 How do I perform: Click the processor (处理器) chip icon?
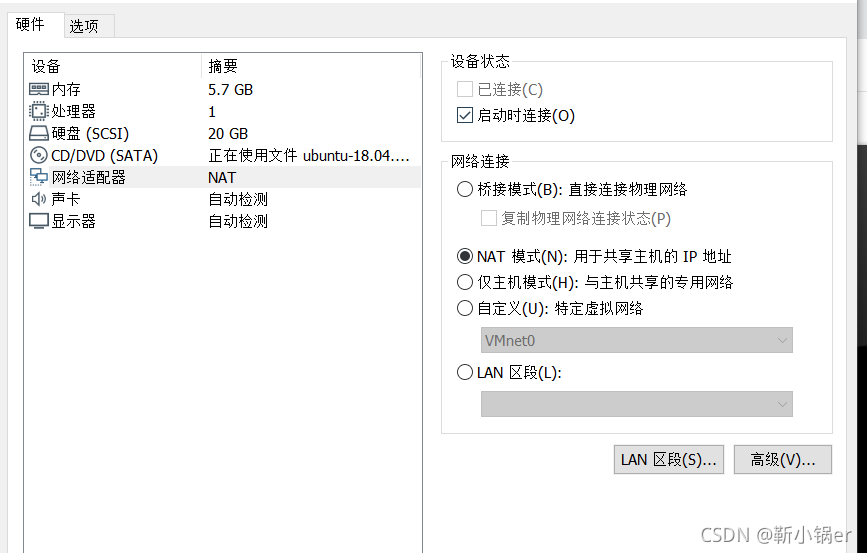click(x=39, y=111)
